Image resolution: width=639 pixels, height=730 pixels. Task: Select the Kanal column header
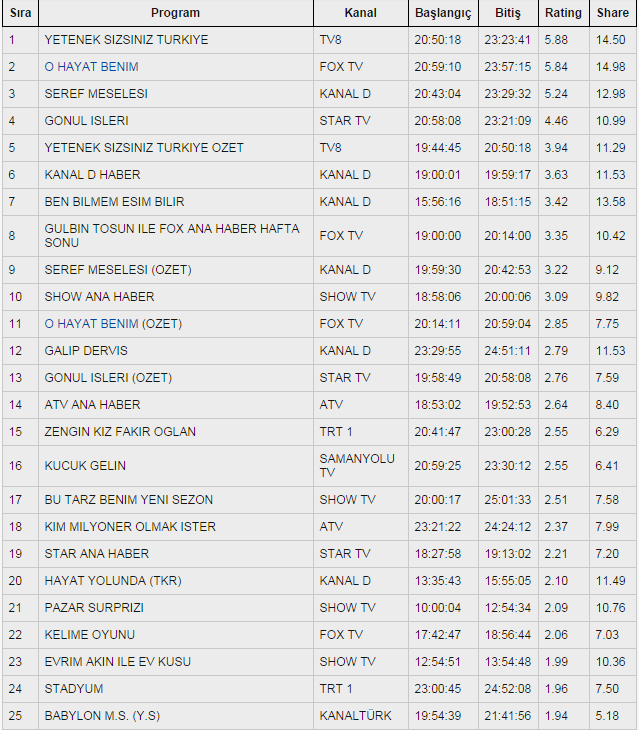[361, 13]
